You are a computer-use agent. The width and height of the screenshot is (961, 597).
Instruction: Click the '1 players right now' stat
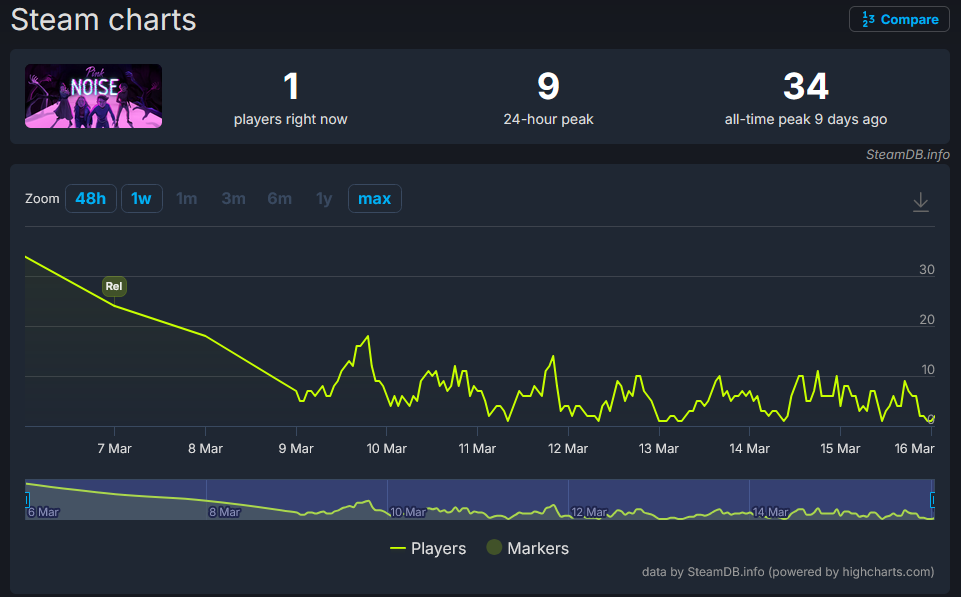[x=291, y=98]
